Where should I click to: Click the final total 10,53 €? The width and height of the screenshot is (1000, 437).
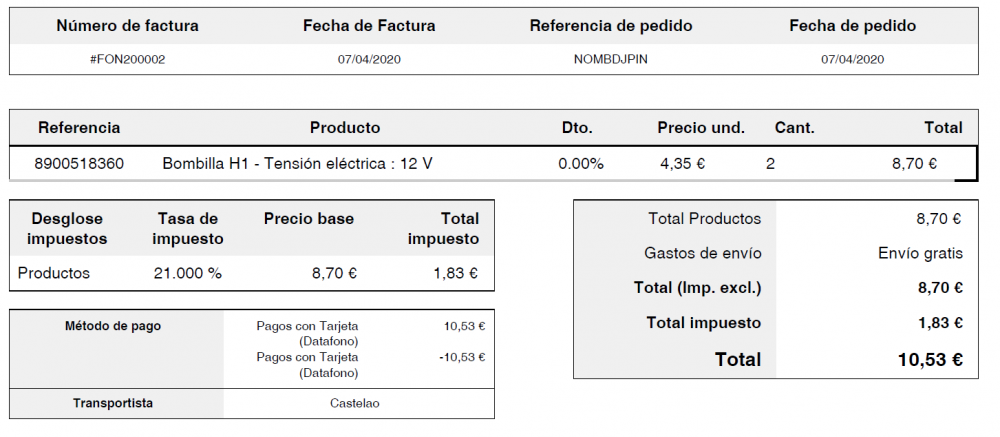[930, 359]
